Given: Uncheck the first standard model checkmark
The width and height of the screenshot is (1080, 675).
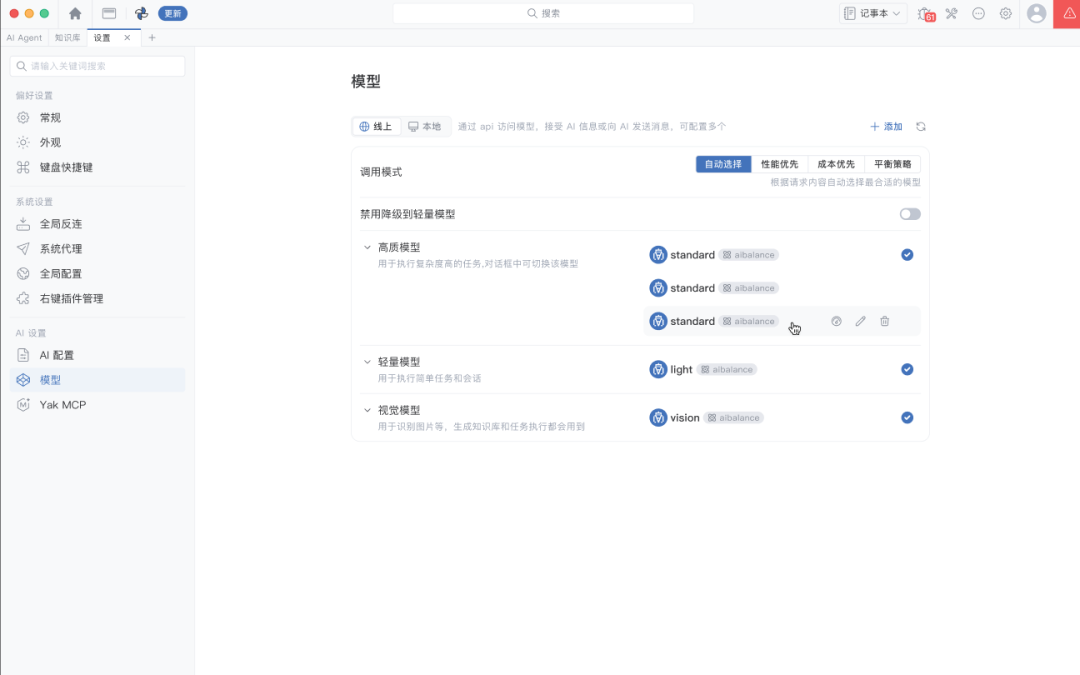Looking at the screenshot, I should pos(907,255).
